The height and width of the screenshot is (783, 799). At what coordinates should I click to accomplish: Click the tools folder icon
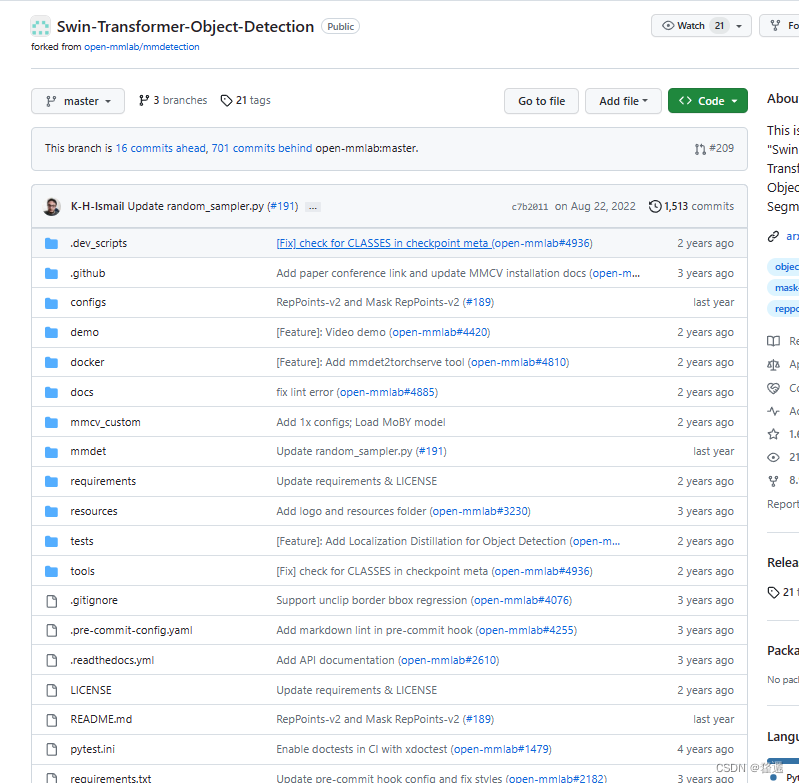(51, 571)
